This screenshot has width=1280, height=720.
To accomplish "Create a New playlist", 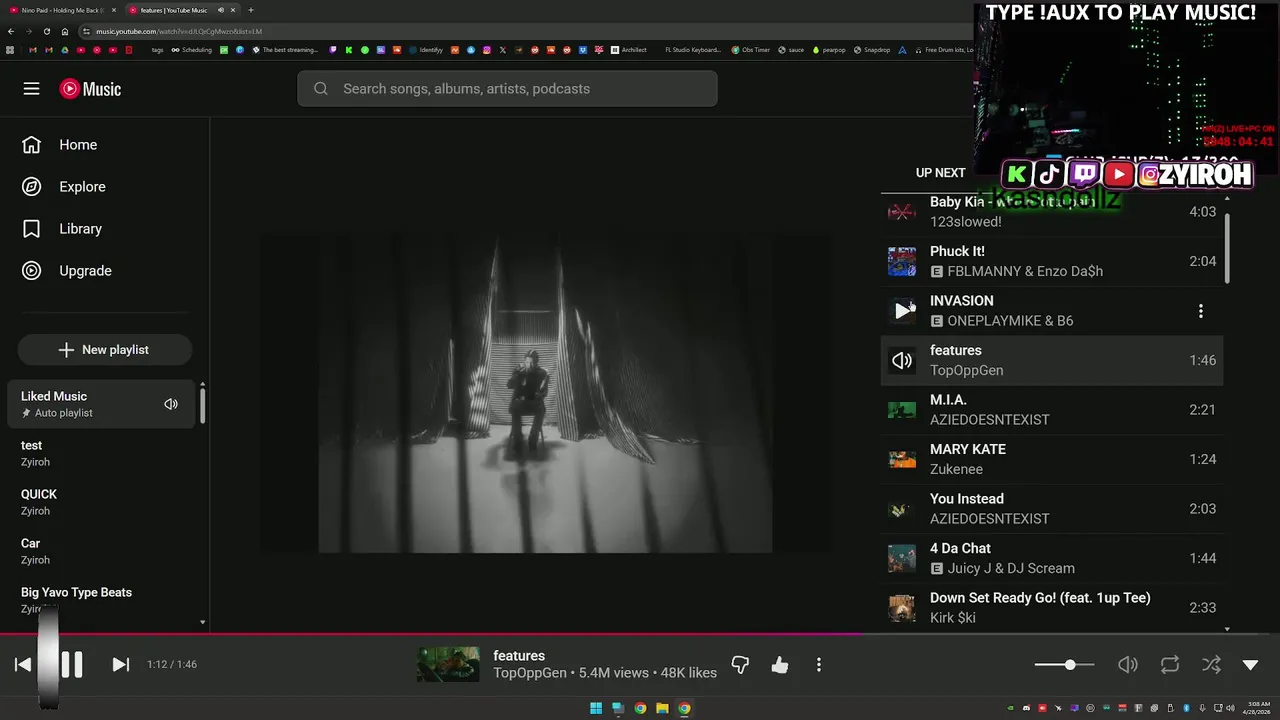I will 104,350.
